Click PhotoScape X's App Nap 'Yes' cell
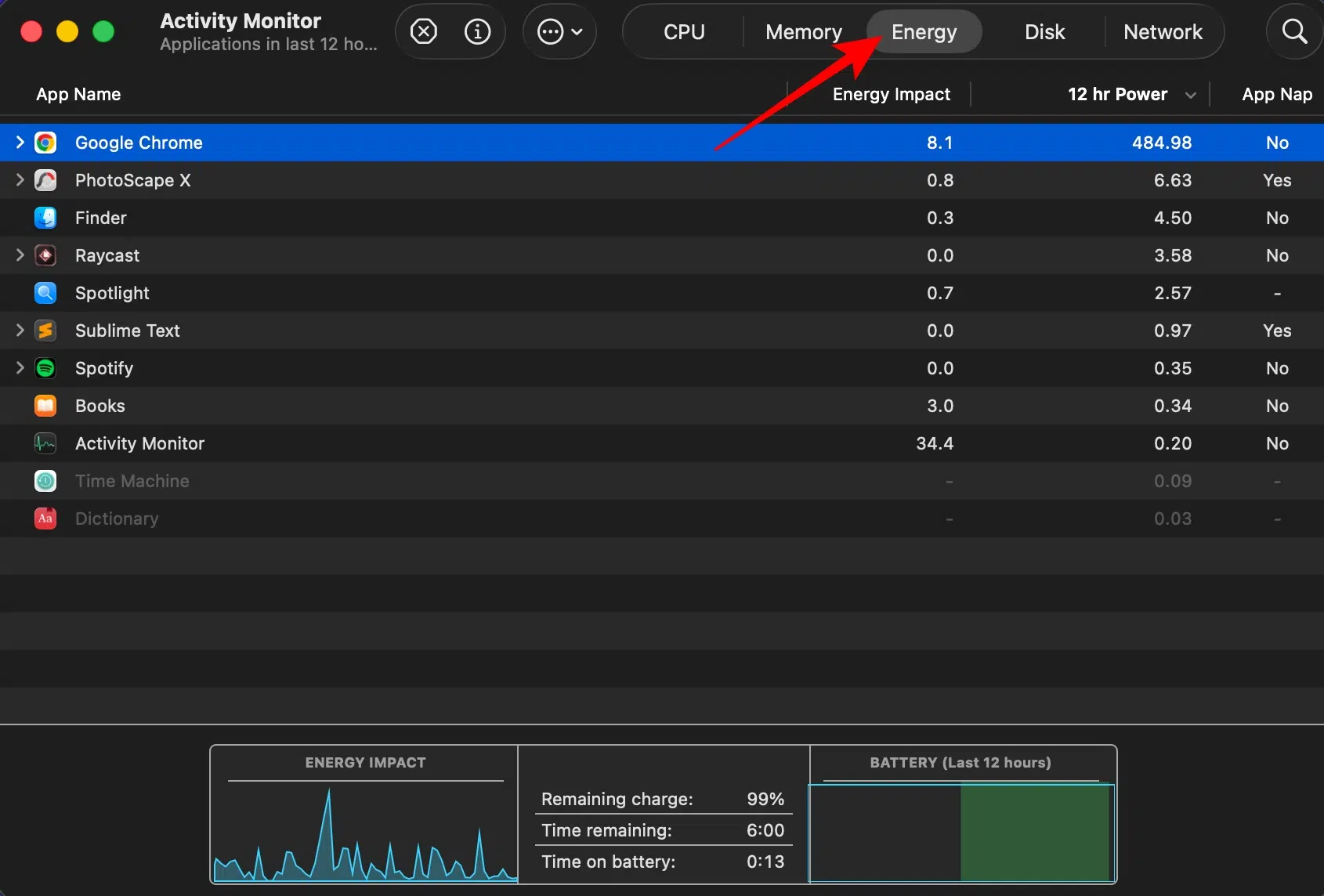This screenshot has width=1324, height=896. [x=1277, y=180]
